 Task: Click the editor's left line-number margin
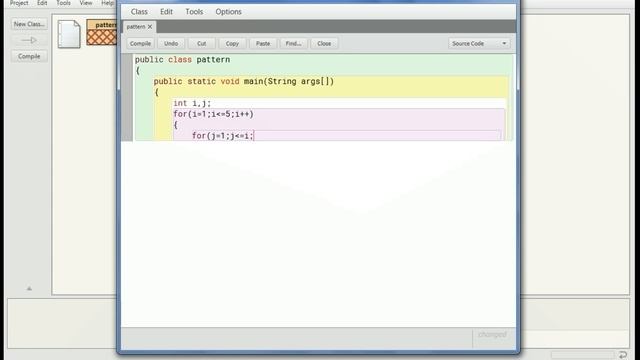tap(127, 98)
